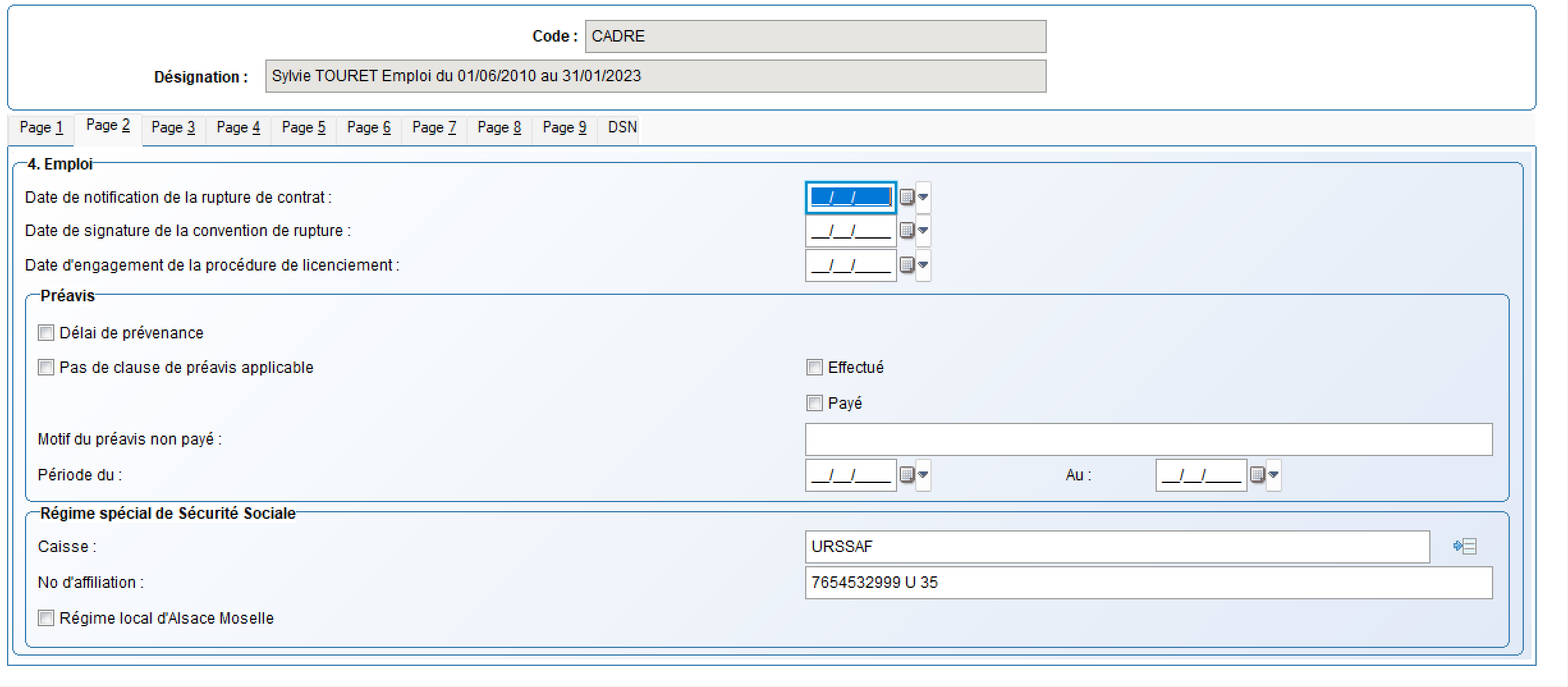
Task: Click 'Date de signature de la convention' label
Action: (x=187, y=231)
